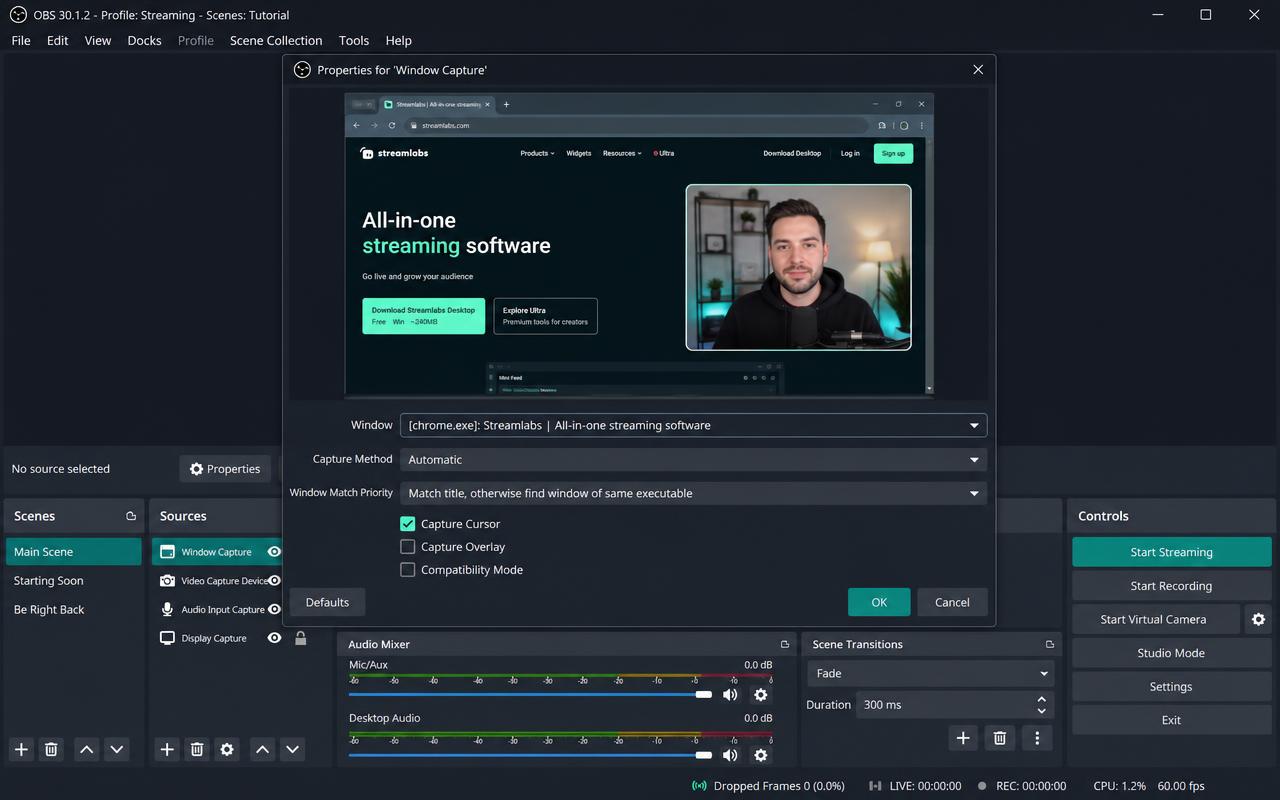The width and height of the screenshot is (1280, 800).
Task: Move scene up in Scenes panel
Action: tap(87, 749)
